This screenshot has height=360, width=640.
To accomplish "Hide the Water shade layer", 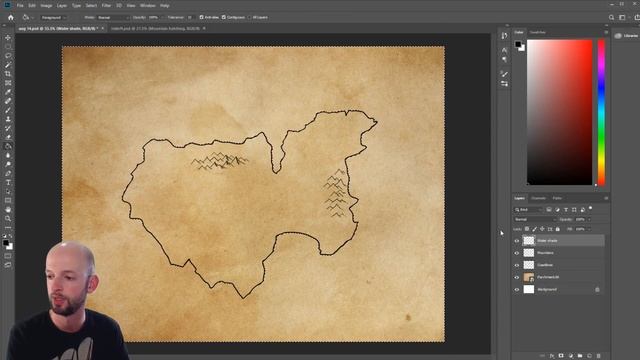I will coord(517,241).
